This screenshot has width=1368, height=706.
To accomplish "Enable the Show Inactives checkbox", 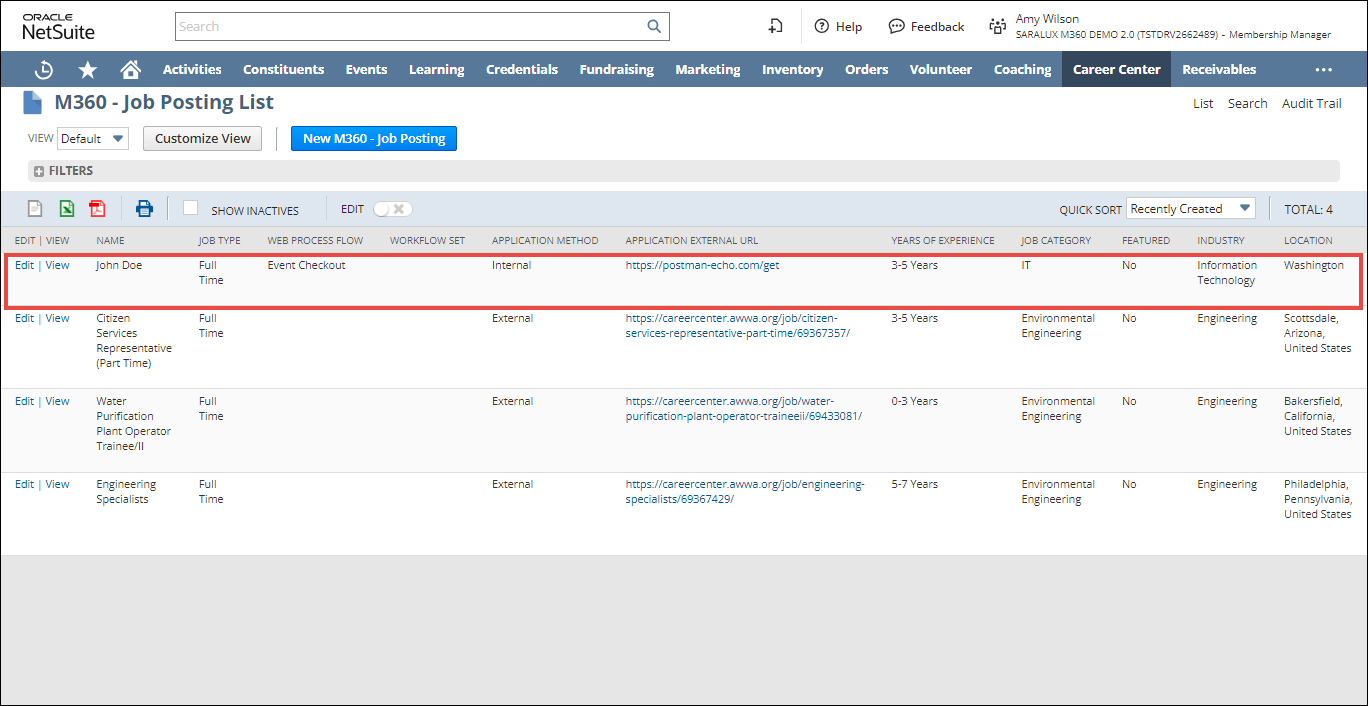I will [190, 208].
